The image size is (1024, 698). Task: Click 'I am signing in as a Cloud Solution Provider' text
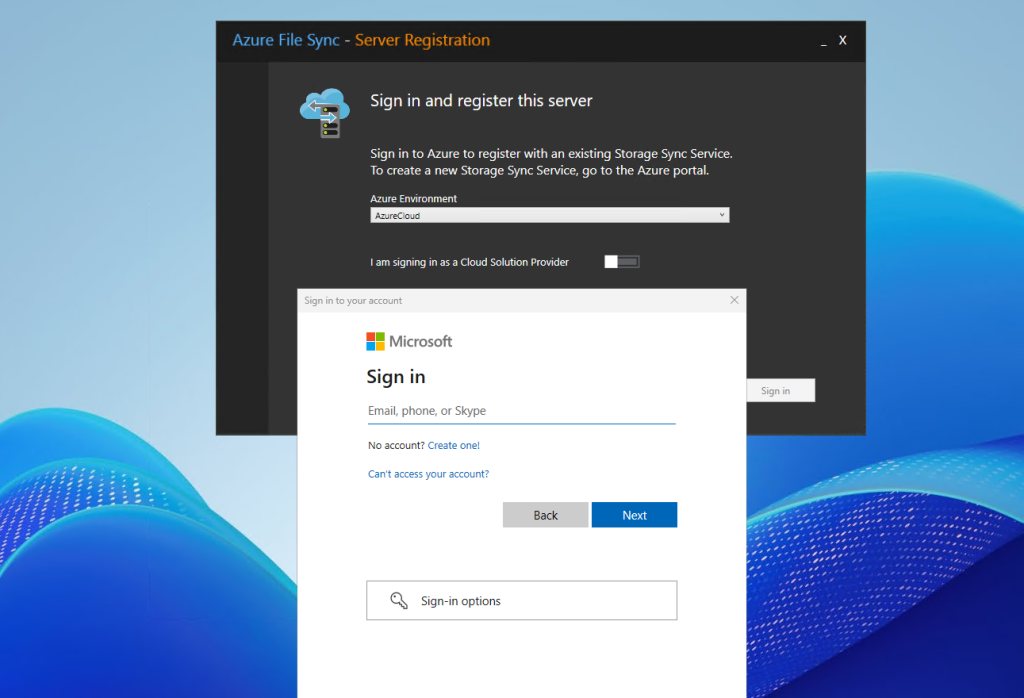pos(470,262)
